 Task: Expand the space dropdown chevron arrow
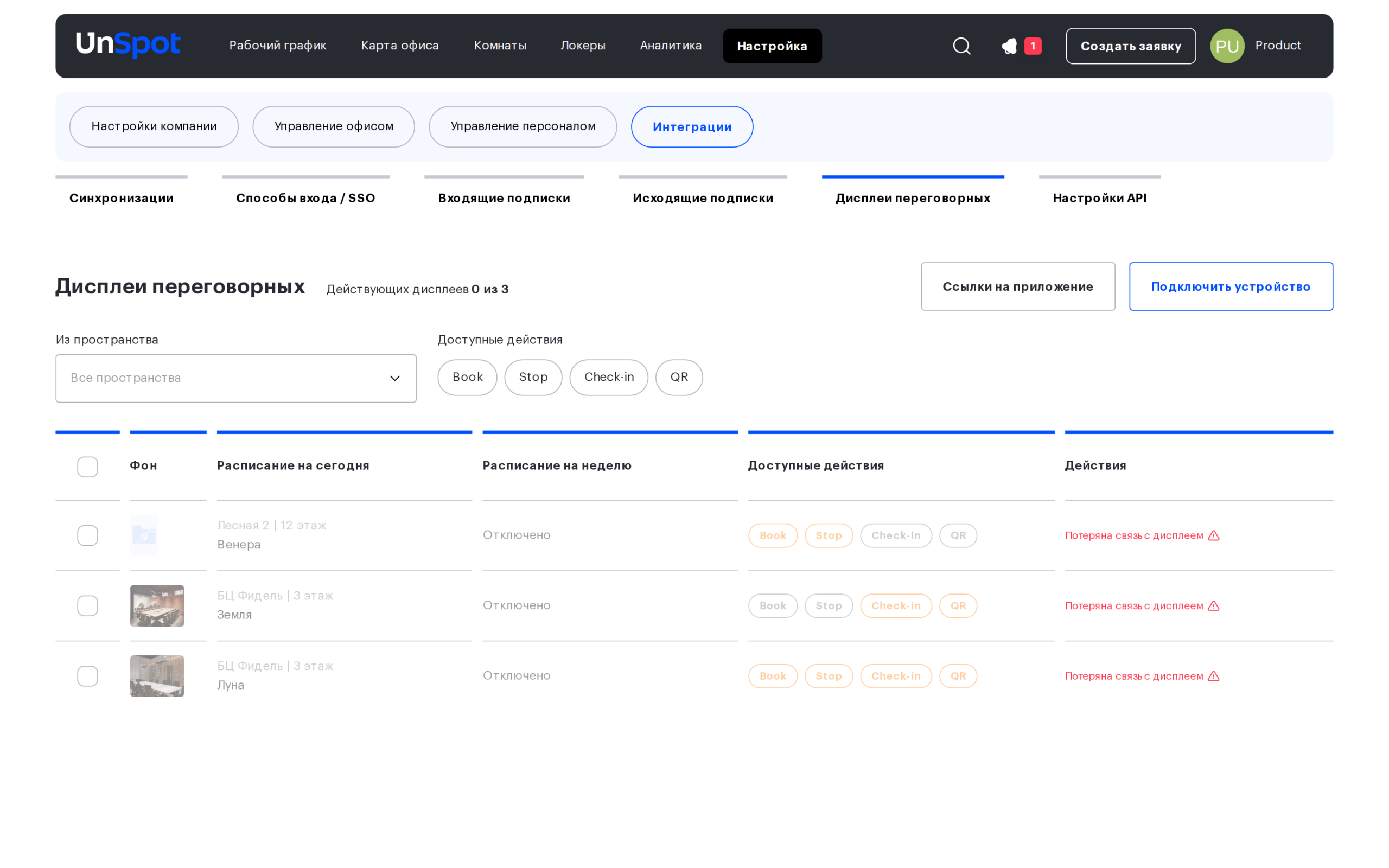(x=395, y=378)
